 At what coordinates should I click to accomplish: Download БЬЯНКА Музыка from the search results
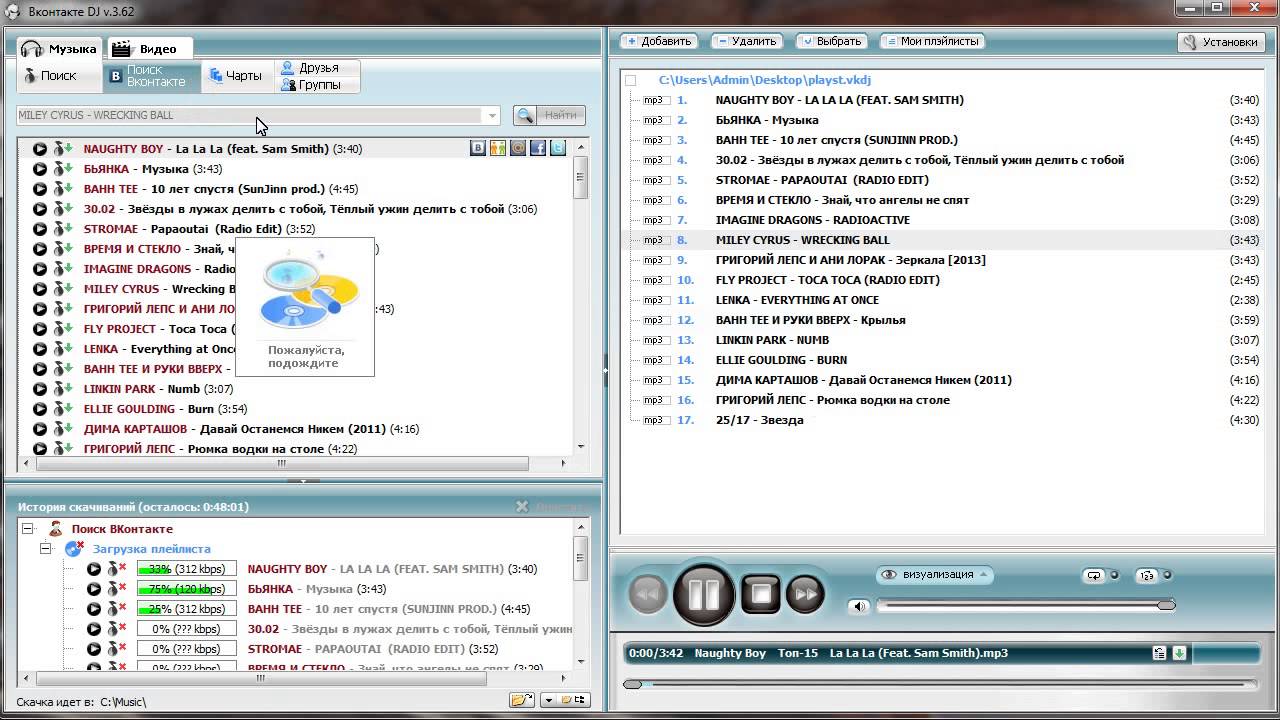click(x=63, y=169)
